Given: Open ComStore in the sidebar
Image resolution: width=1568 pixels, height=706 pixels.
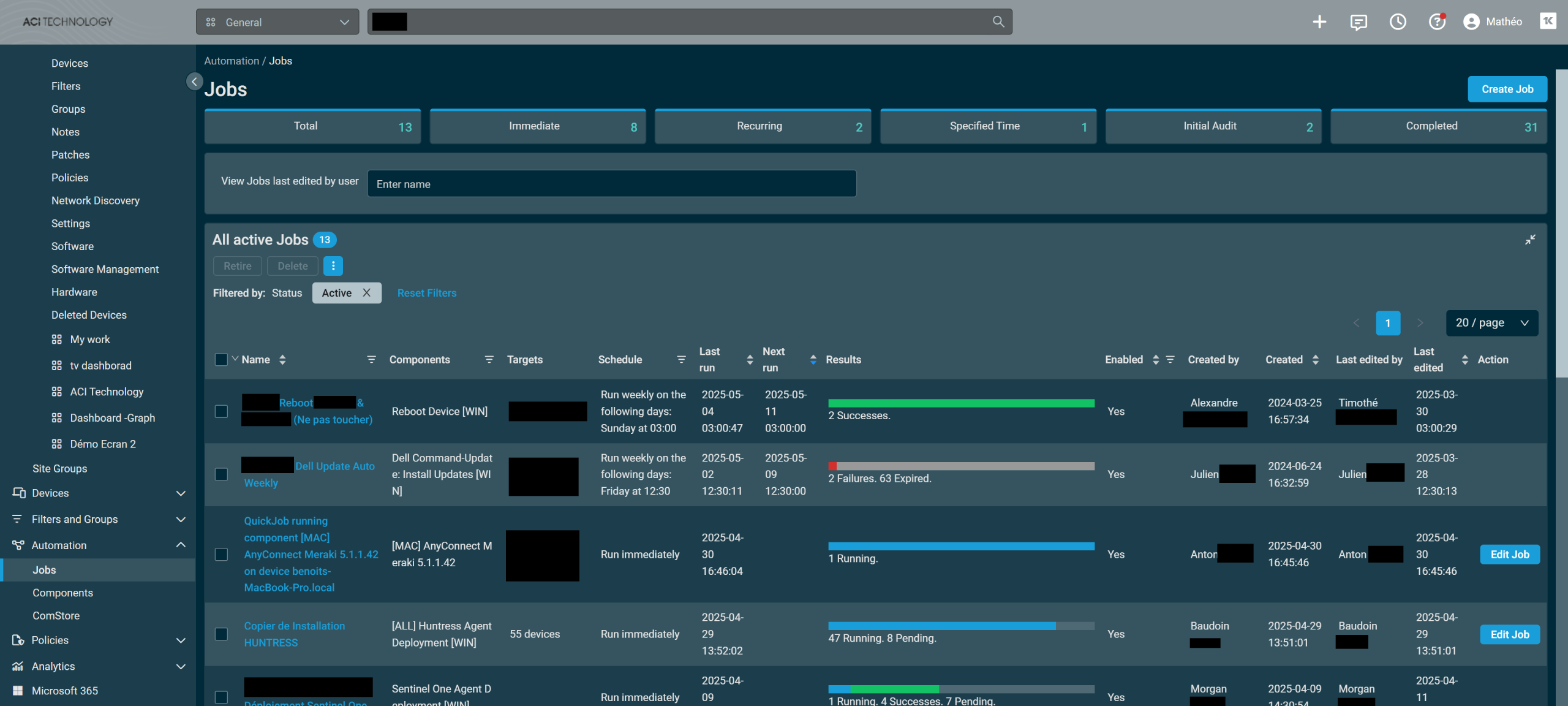Looking at the screenshot, I should pyautogui.click(x=56, y=616).
